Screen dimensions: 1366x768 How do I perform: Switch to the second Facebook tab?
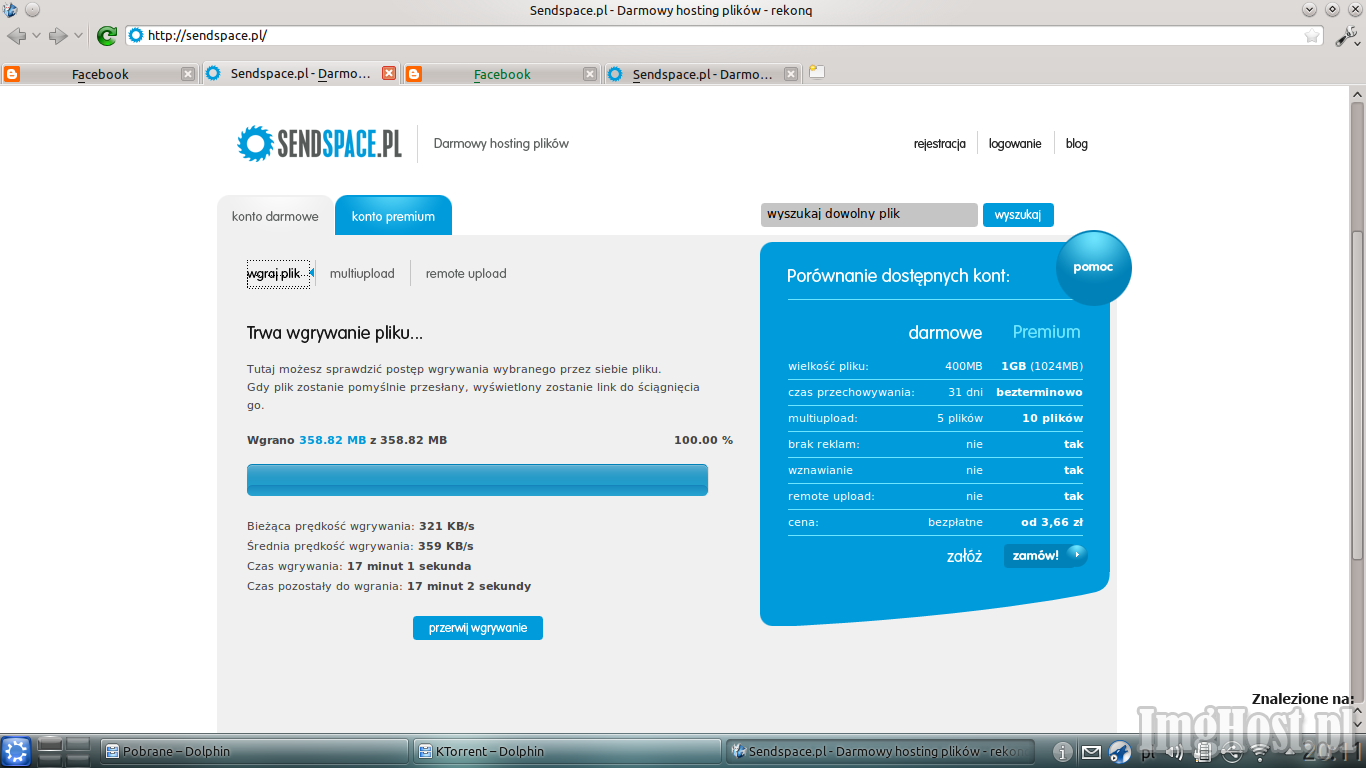[x=502, y=74]
